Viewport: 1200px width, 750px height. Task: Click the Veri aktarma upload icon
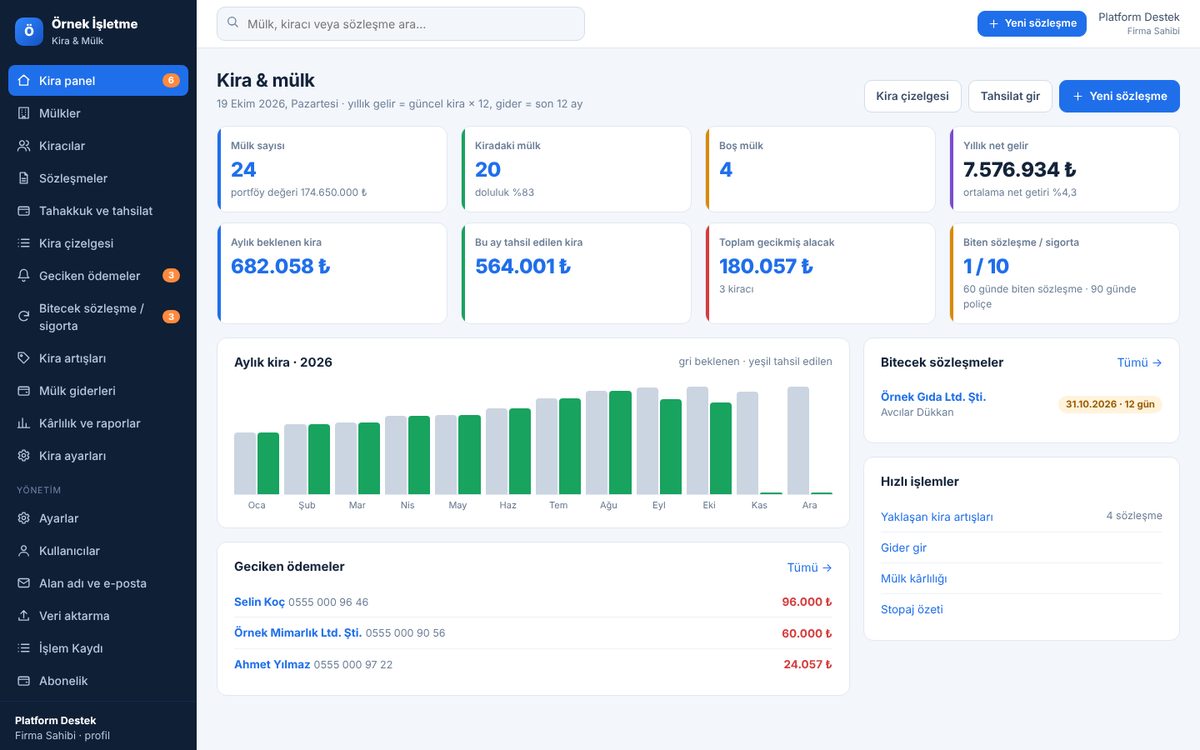tap(24, 616)
